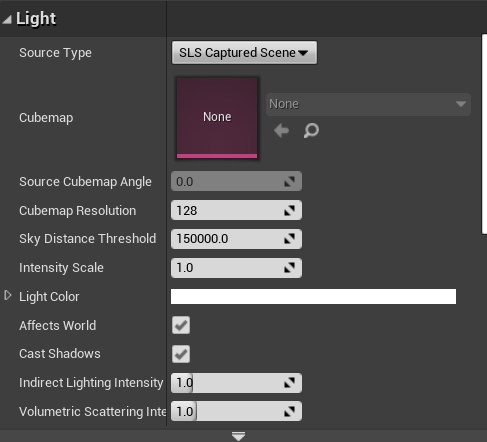
Task: Click spinner arrow on Cubemap Resolution field
Action: [289, 210]
